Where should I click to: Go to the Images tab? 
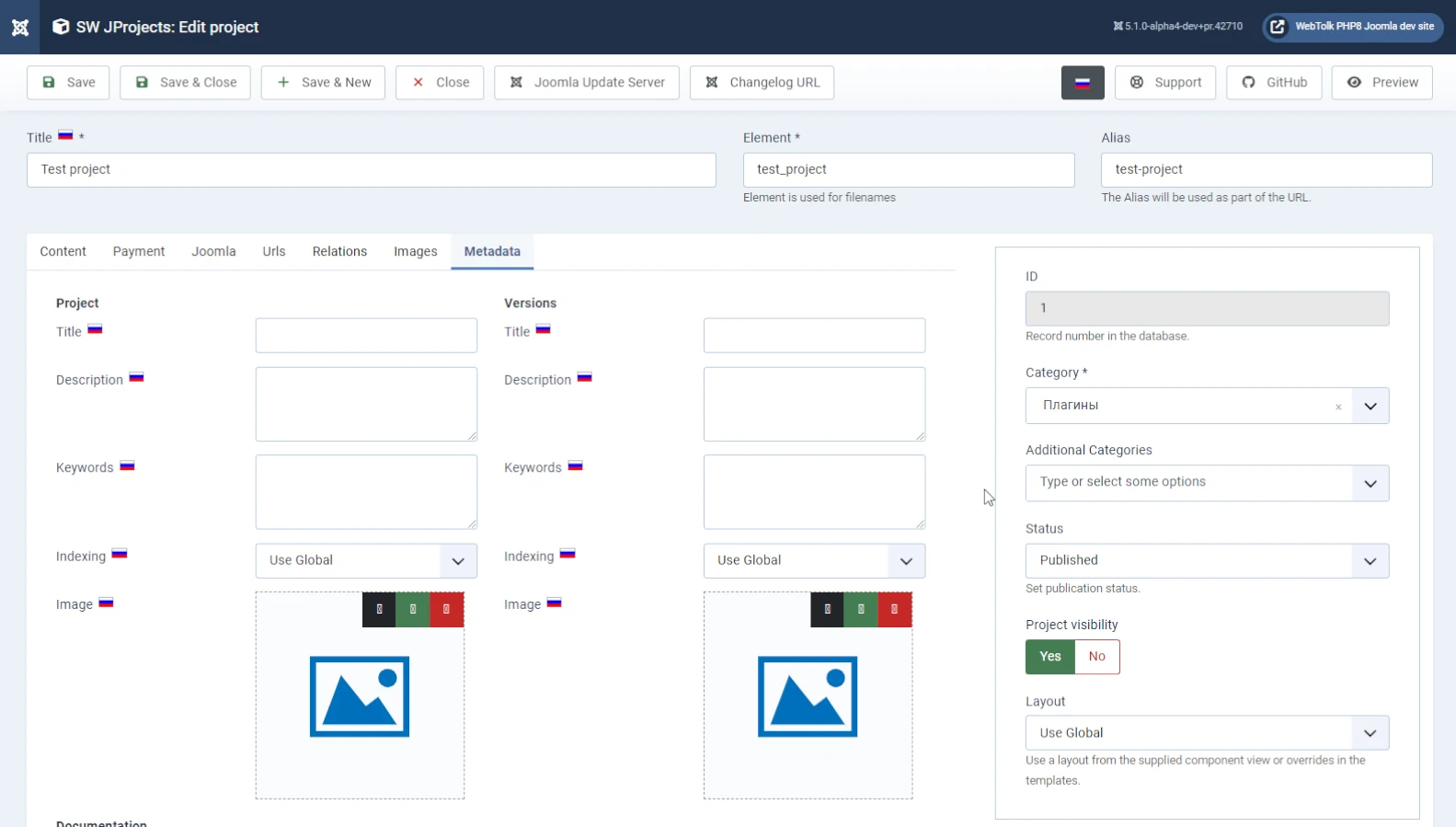(416, 251)
